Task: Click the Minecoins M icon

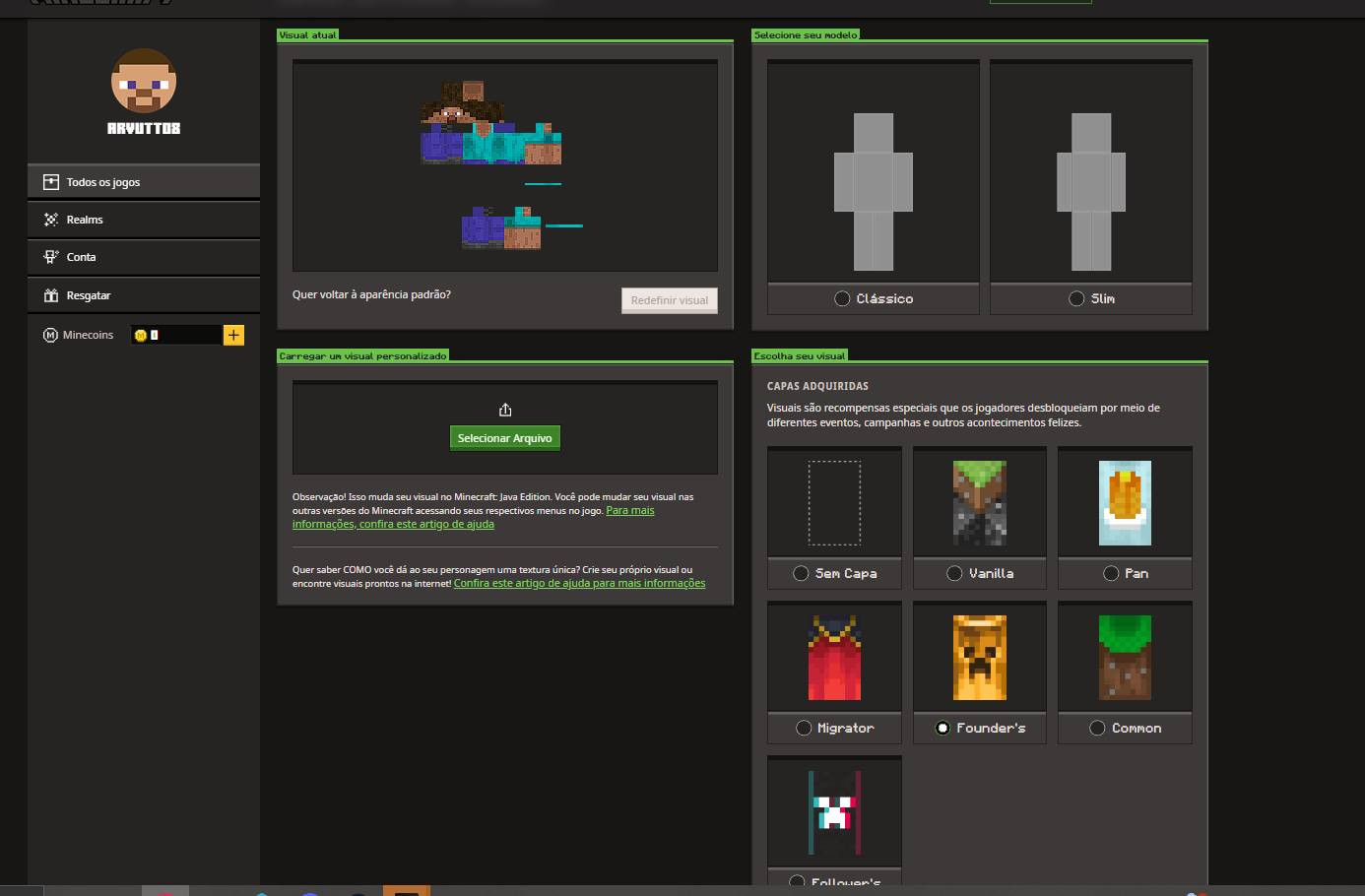Action: tap(50, 335)
